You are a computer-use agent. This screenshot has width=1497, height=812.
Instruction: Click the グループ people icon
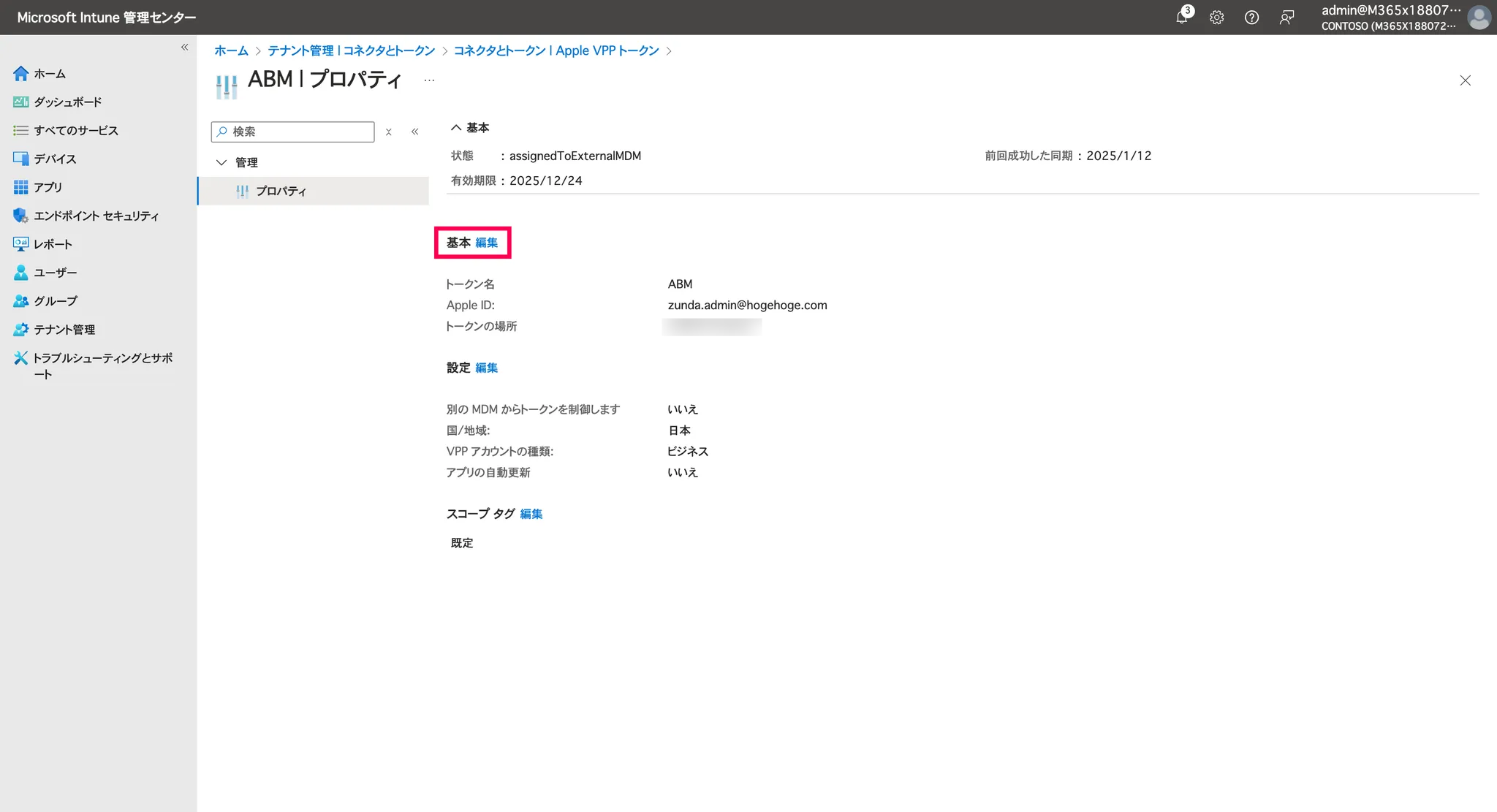point(20,301)
